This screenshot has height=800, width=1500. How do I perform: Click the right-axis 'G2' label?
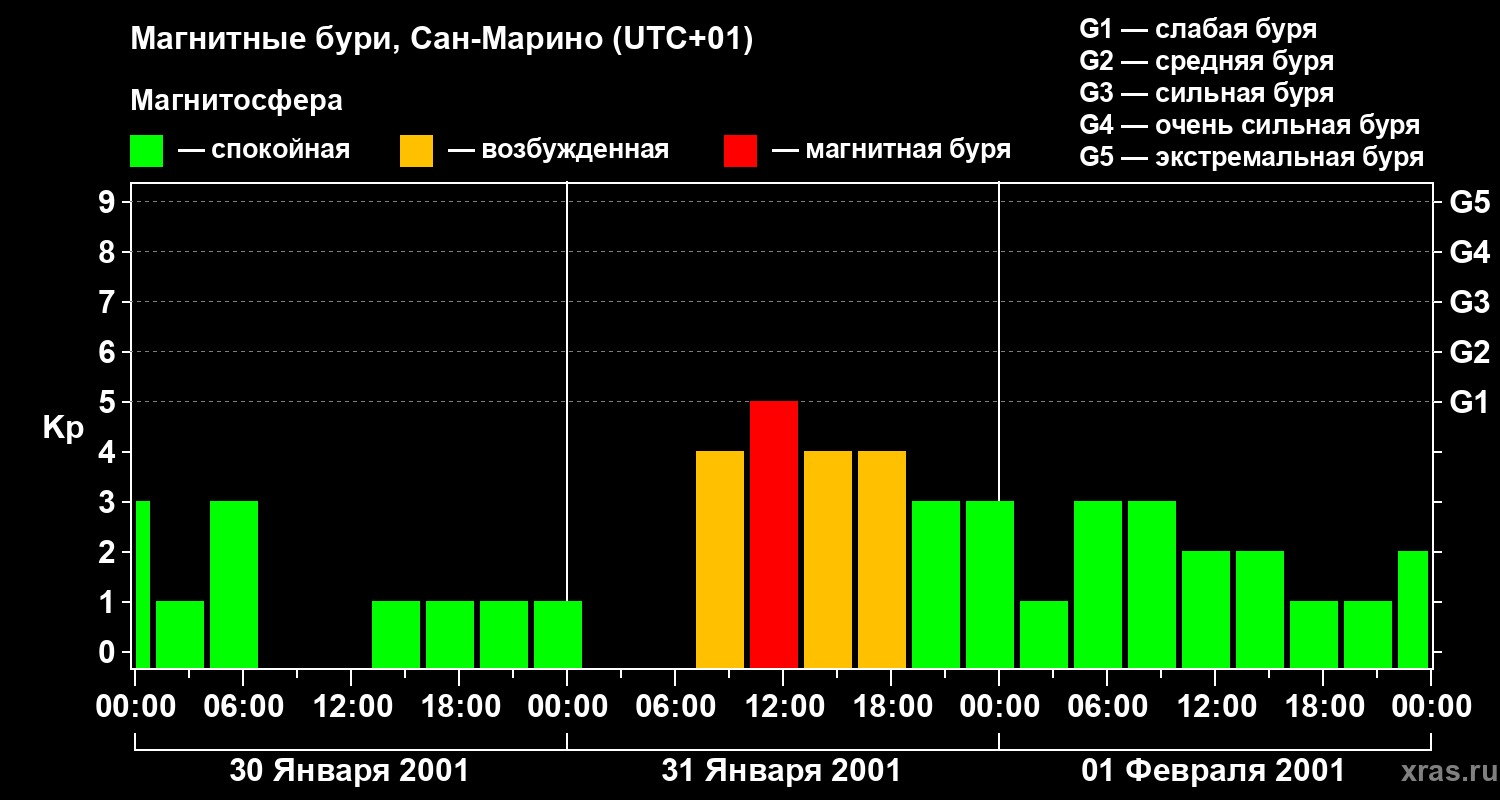click(x=1469, y=352)
